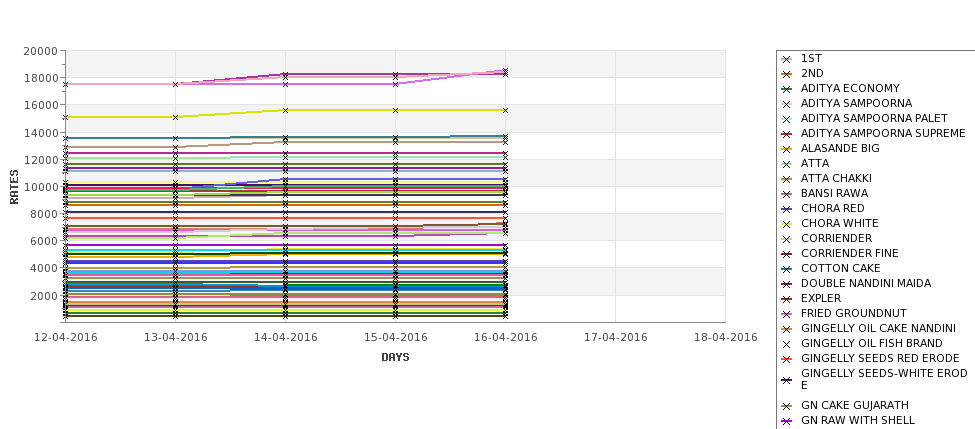Click the 14-04-2016 date label
The width and height of the screenshot is (975, 429).
286,338
